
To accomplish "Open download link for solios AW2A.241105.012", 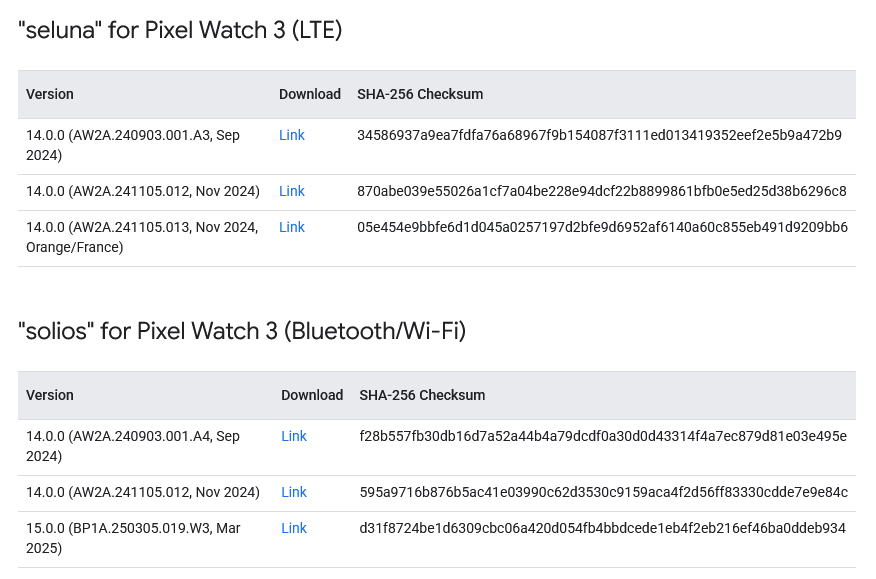I will [x=294, y=492].
